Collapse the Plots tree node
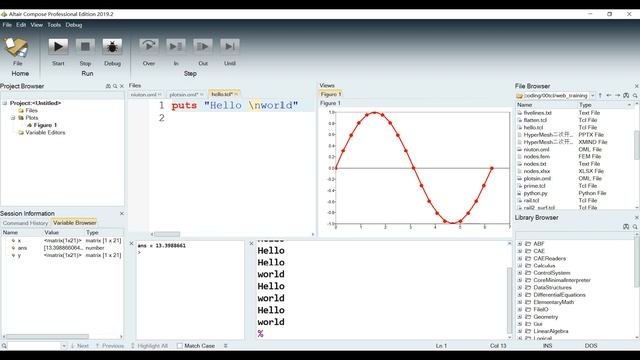640x360 pixels. click(x=13, y=118)
